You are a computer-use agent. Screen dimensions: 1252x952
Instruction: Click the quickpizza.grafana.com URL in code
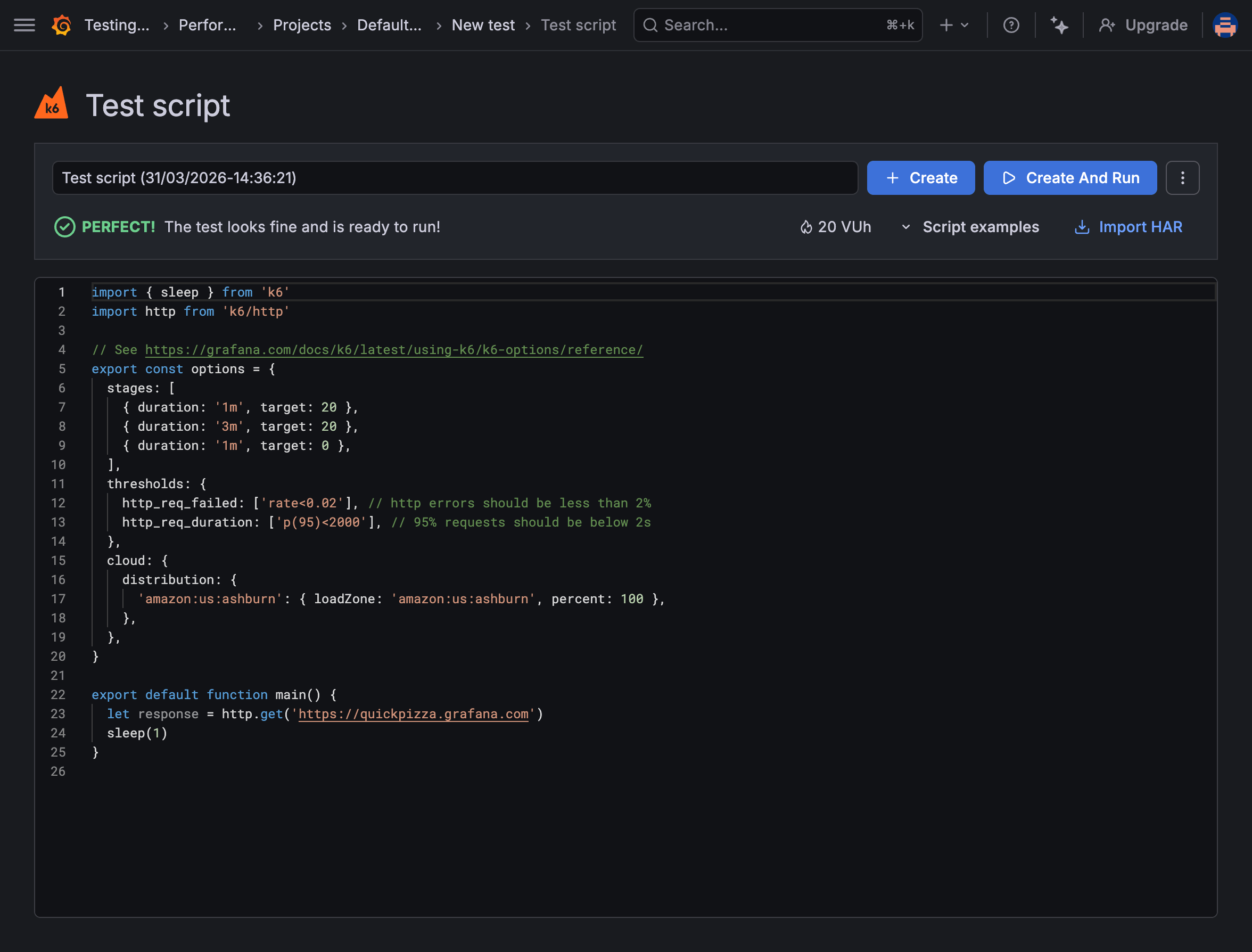point(413,714)
